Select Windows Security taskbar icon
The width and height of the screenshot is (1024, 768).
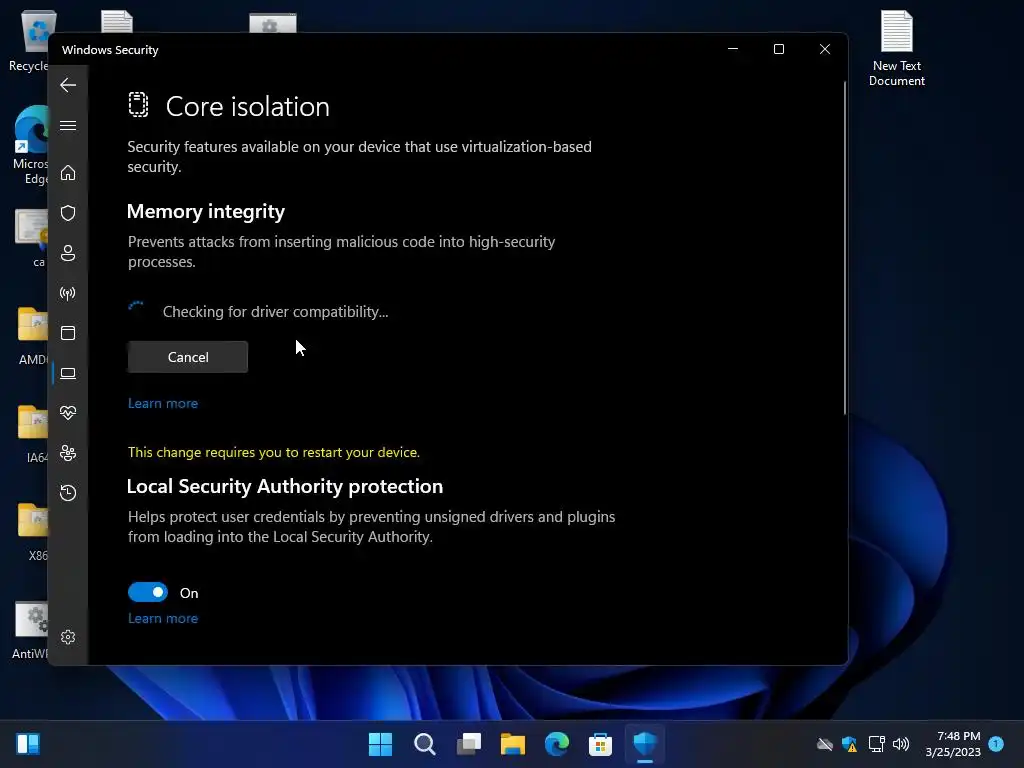(x=645, y=744)
